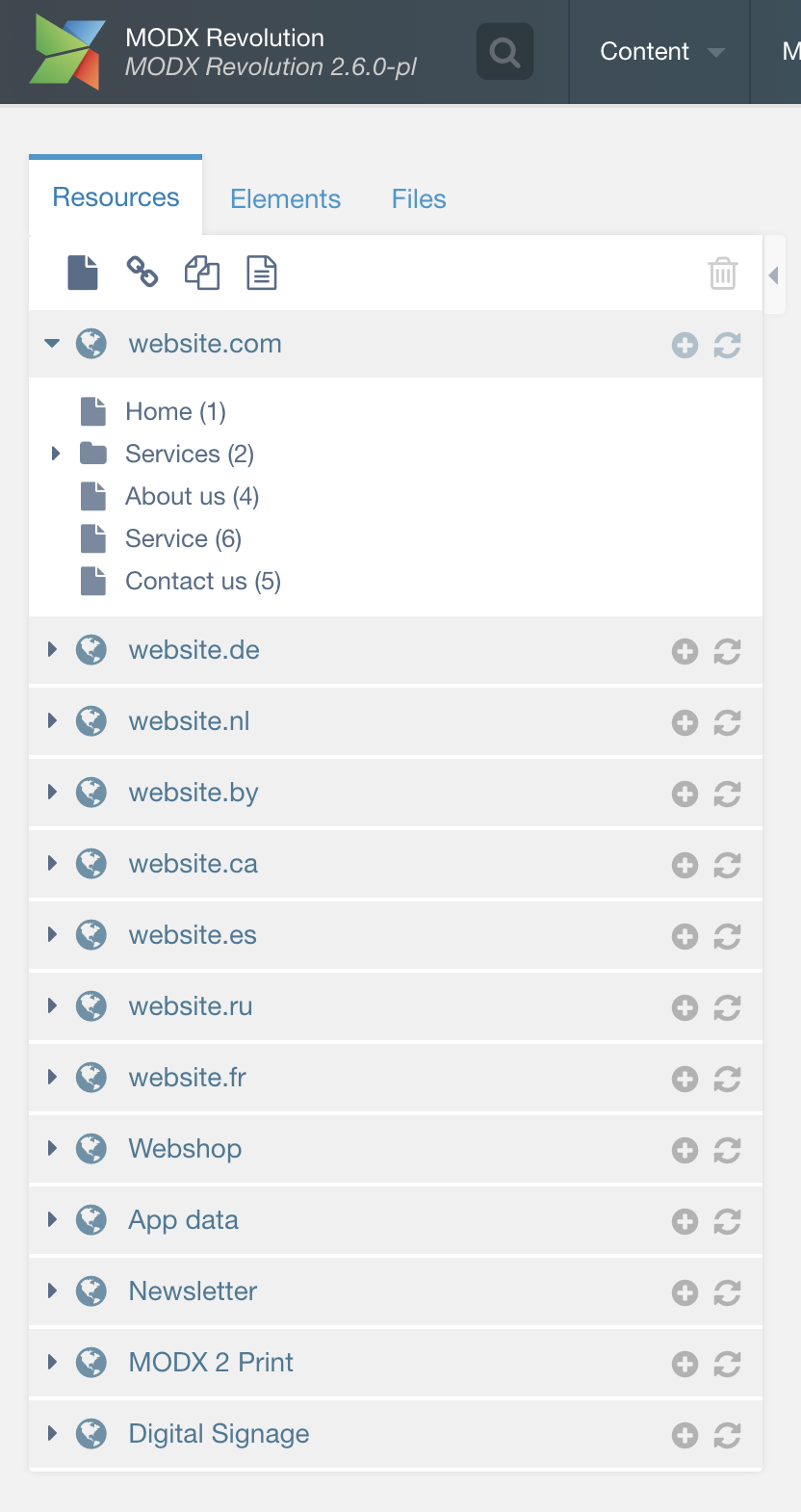This screenshot has height=1512, width=801.
Task: Click the New Document toolbar icon
Action: point(83,273)
